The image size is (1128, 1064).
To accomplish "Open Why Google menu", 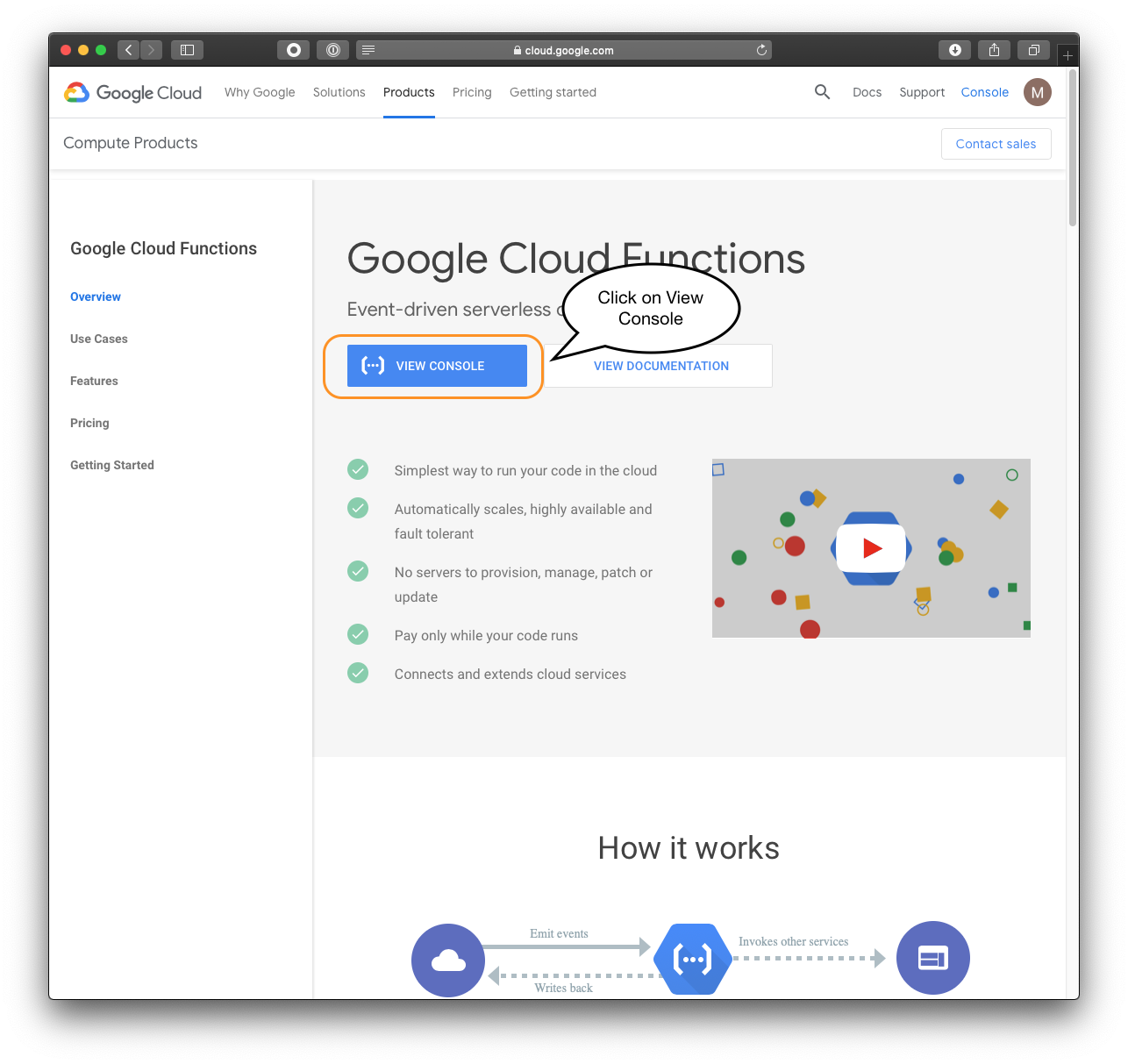I will pyautogui.click(x=260, y=92).
